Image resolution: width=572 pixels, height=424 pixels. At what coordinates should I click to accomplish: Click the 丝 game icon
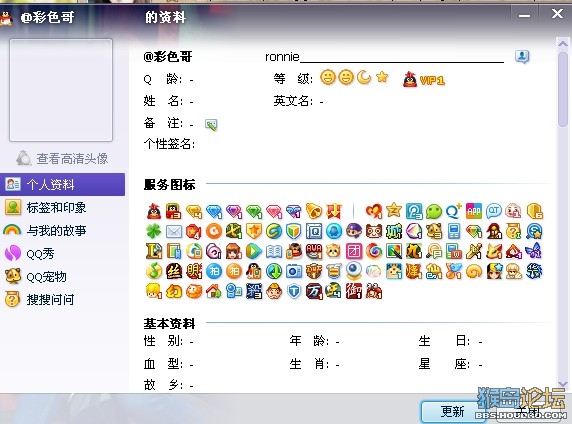pyautogui.click(x=174, y=271)
